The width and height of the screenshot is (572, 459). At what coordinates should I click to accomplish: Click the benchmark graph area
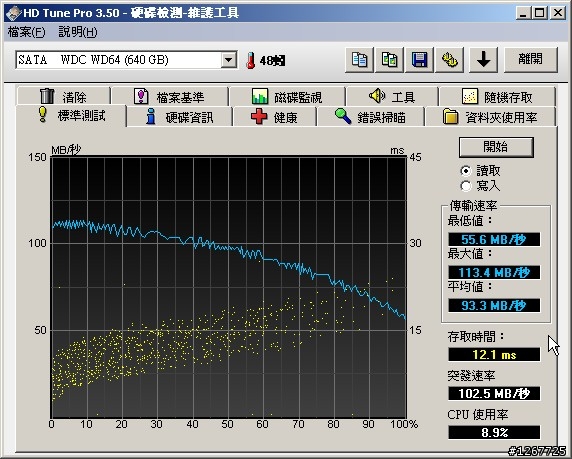point(229,287)
